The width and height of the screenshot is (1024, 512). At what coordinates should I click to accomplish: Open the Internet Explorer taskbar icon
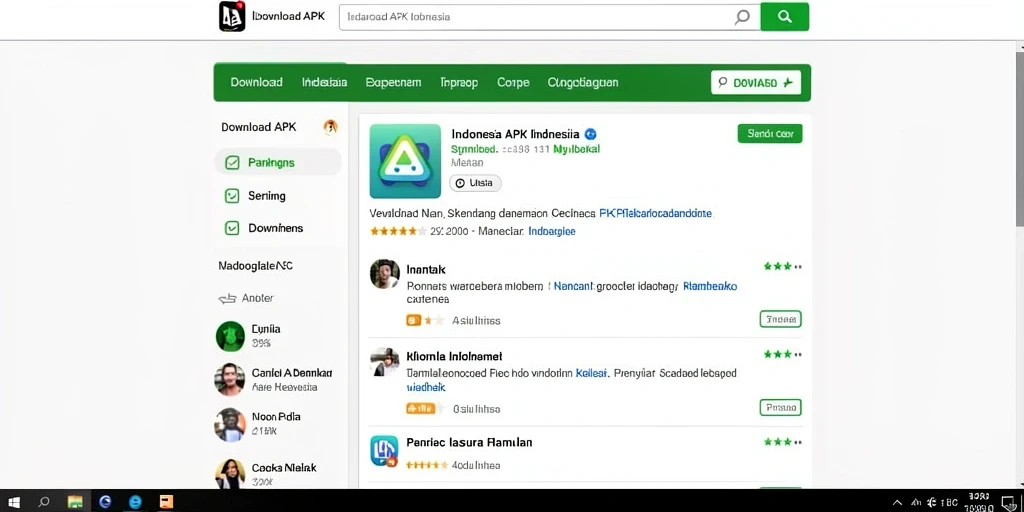click(135, 502)
